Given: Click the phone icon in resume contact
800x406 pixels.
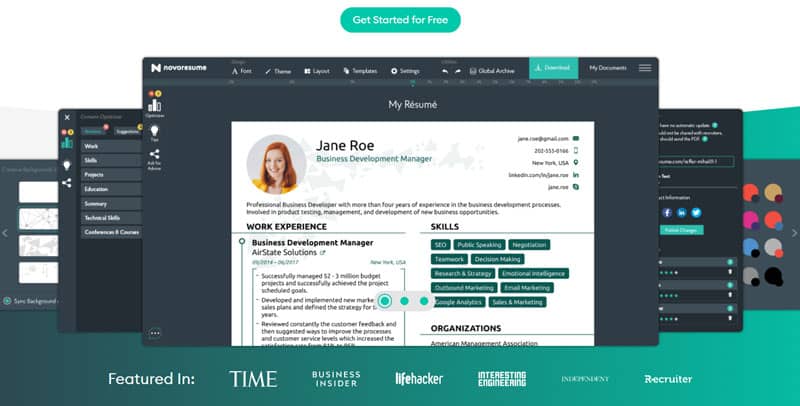Looking at the screenshot, I should (576, 150).
